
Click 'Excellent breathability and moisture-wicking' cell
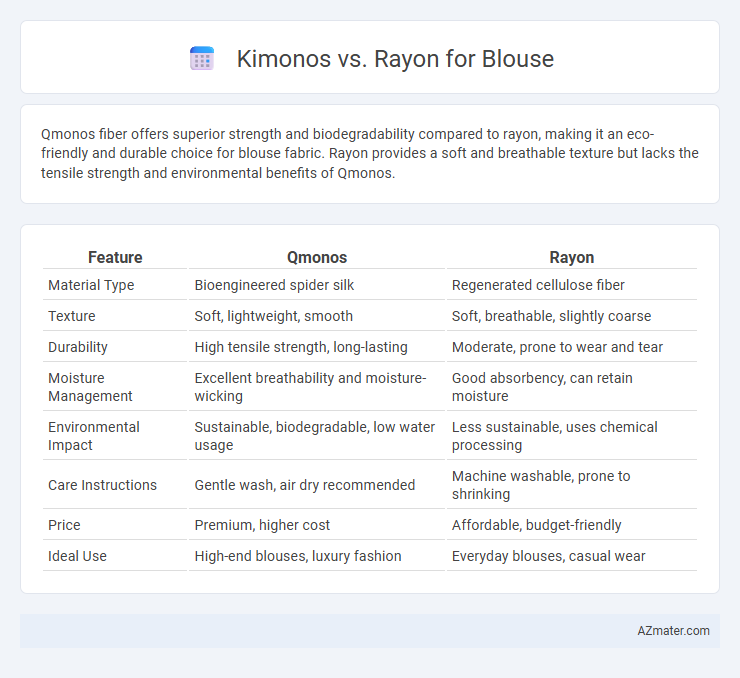310,387
